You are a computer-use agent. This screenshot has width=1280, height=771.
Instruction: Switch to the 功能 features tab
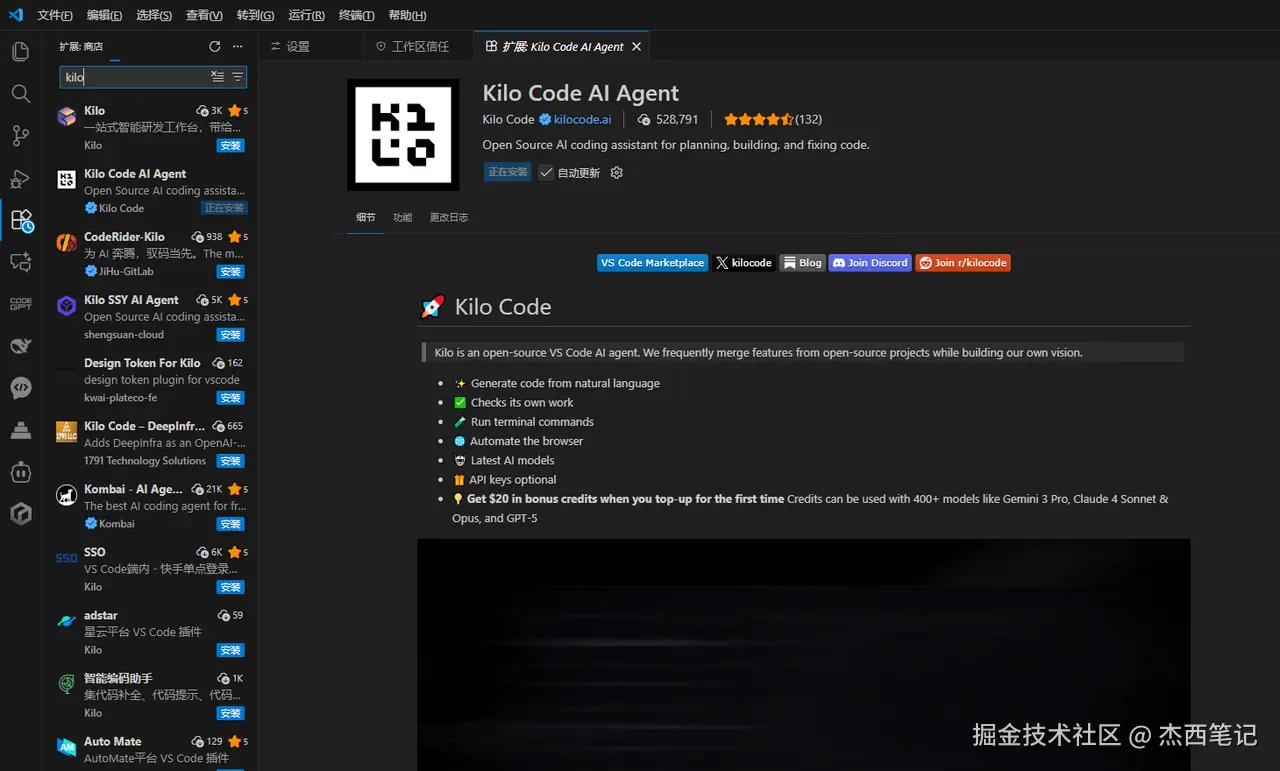pos(402,217)
